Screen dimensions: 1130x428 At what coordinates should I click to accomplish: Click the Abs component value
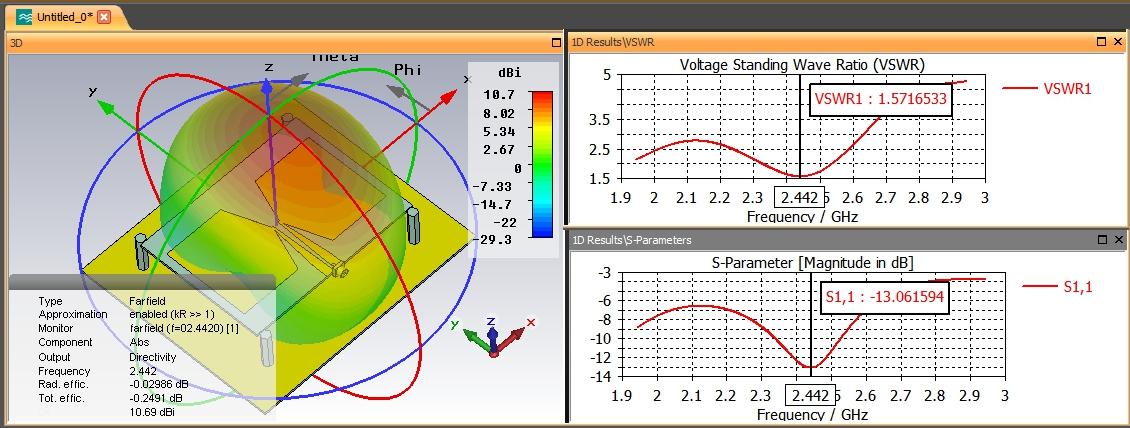[138, 342]
